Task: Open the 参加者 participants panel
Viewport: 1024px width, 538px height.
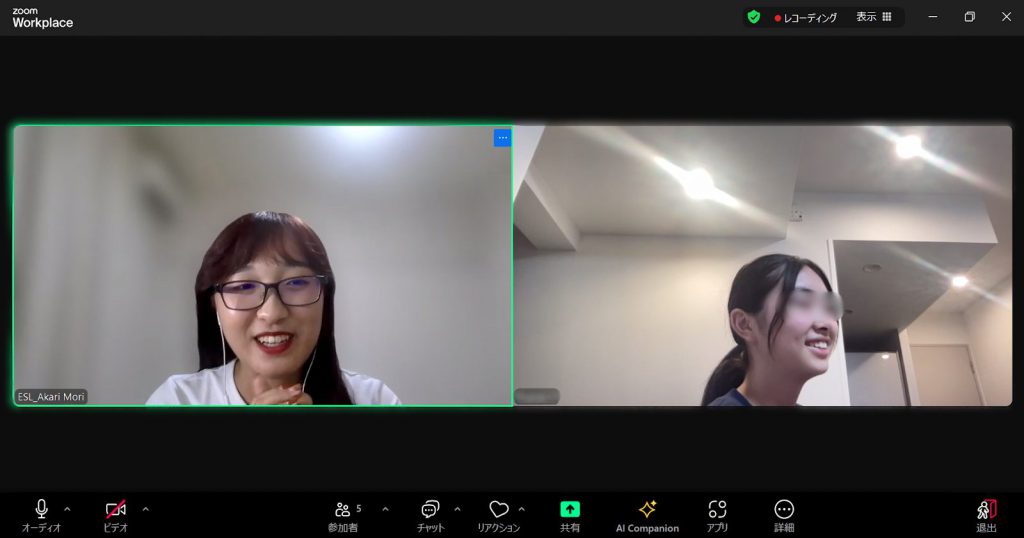Action: [344, 510]
